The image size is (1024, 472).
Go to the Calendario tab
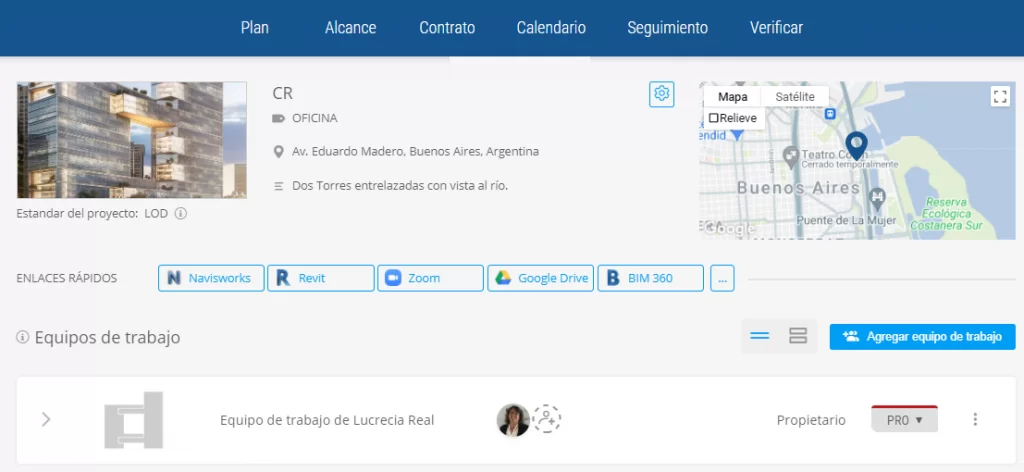click(551, 28)
